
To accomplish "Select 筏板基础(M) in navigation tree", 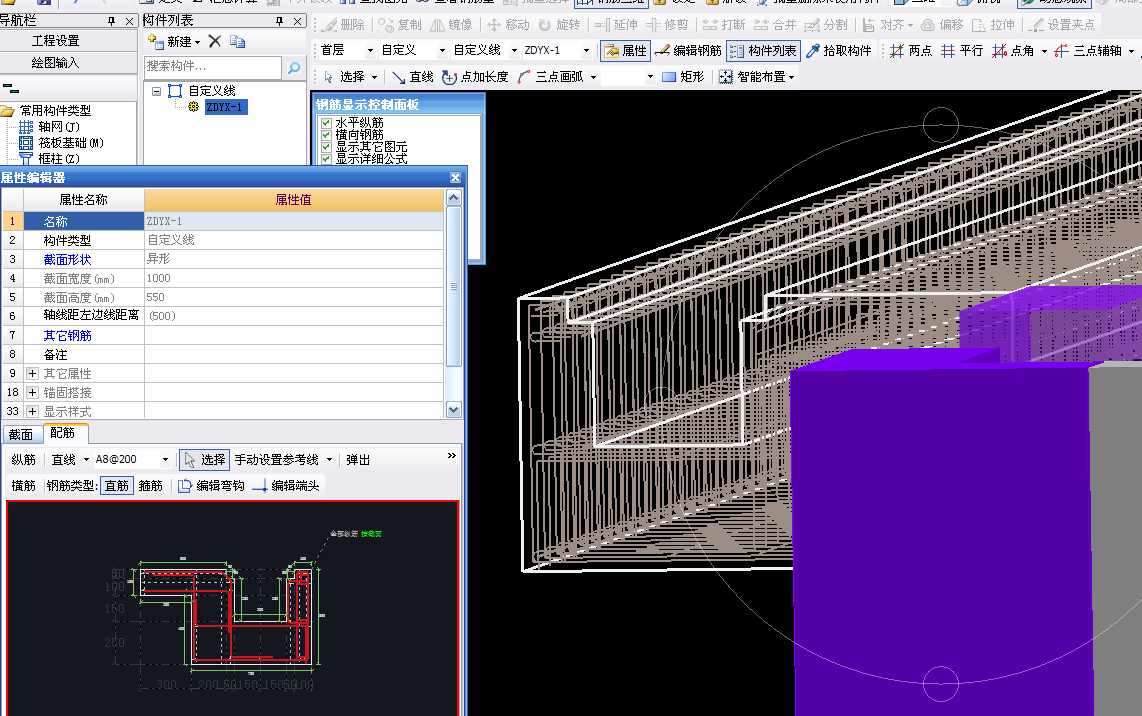I will click(63, 143).
